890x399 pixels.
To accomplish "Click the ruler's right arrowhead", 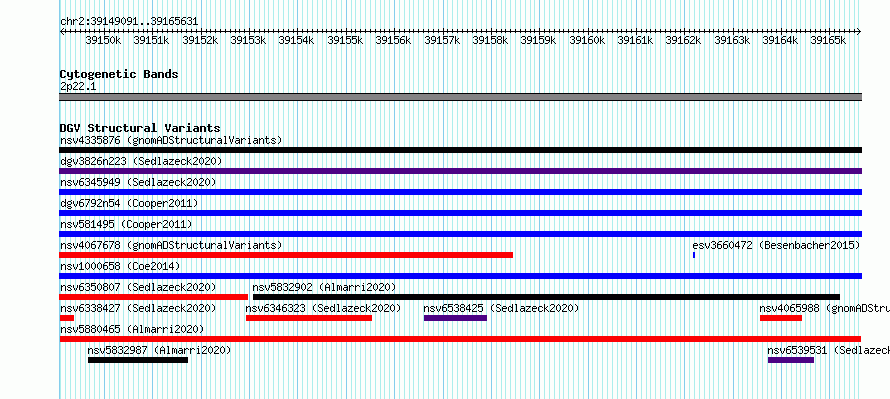I will click(858, 32).
